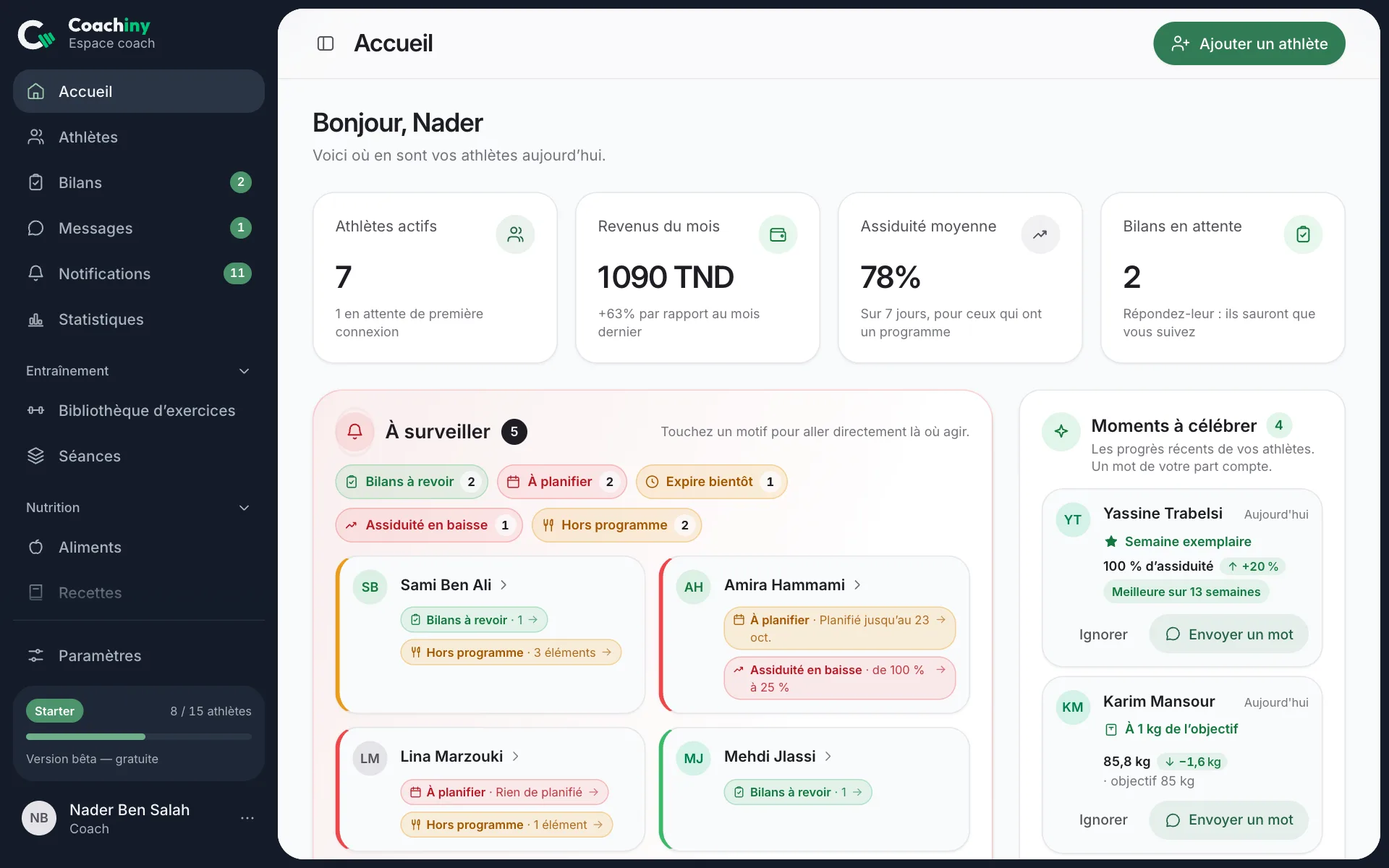Click the Moments à célébrer sparkle icon
Screen dimensions: 1389x868
coord(1061,432)
